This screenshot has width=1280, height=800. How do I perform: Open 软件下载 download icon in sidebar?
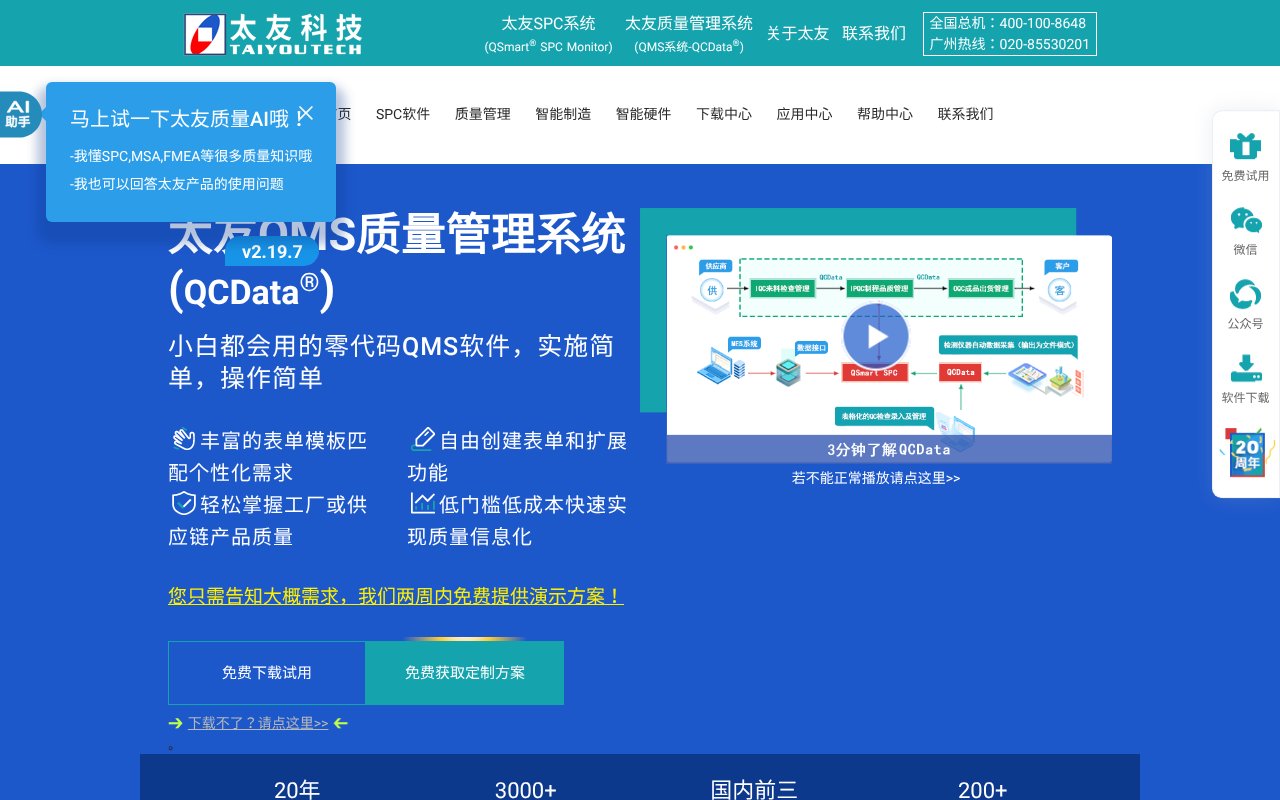pos(1245,369)
